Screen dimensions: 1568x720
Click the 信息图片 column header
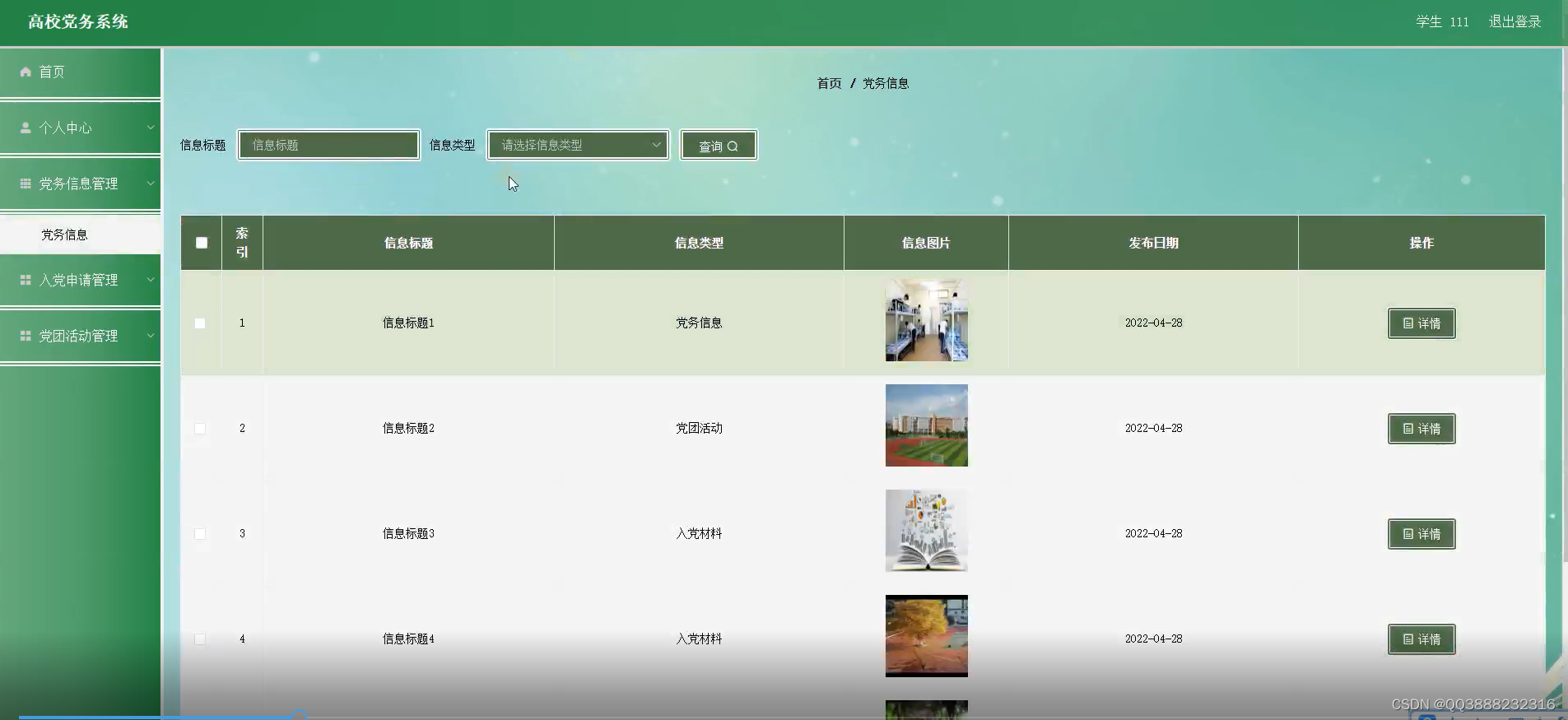tap(926, 243)
